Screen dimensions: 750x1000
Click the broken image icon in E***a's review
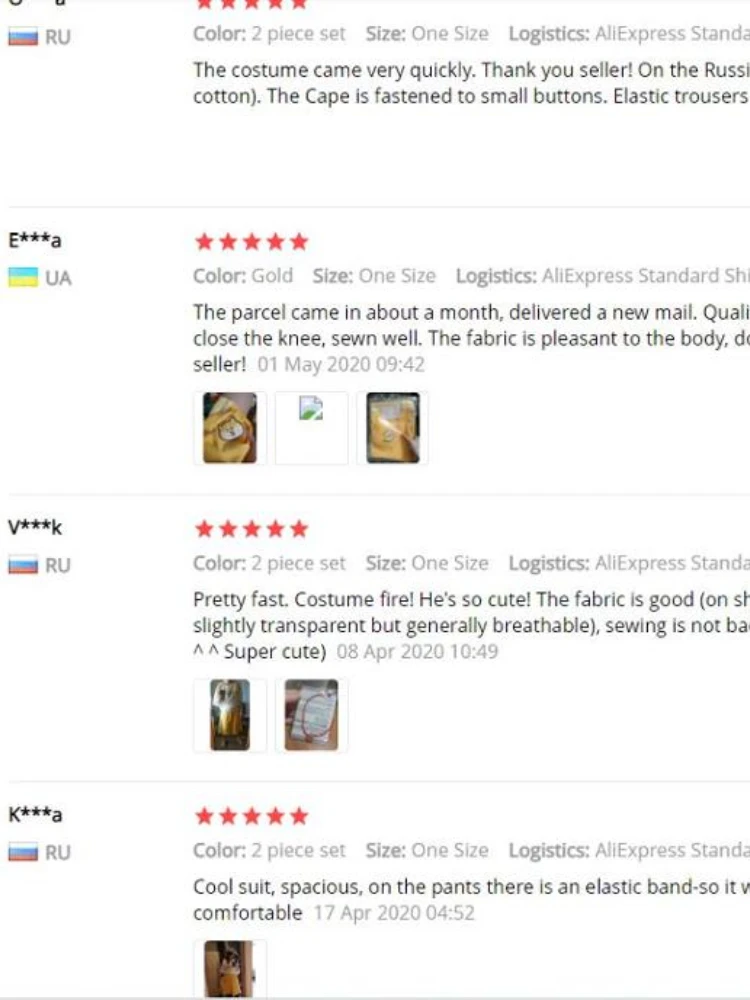coord(312,410)
